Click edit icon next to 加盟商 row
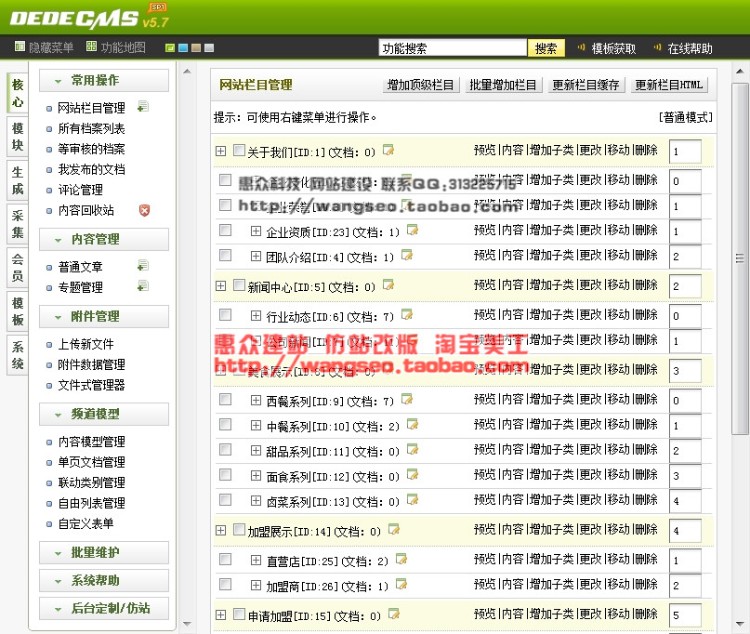This screenshot has width=750, height=634. [401, 584]
